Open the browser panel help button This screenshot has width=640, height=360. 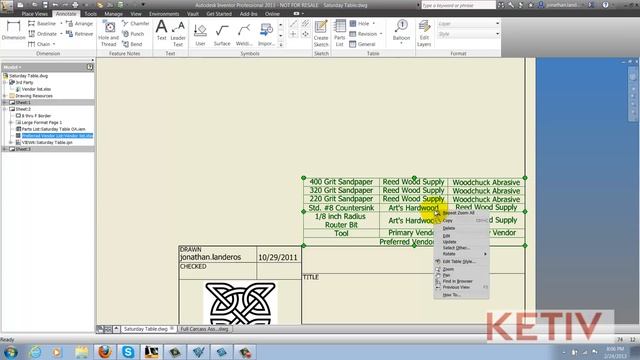click(x=90, y=67)
